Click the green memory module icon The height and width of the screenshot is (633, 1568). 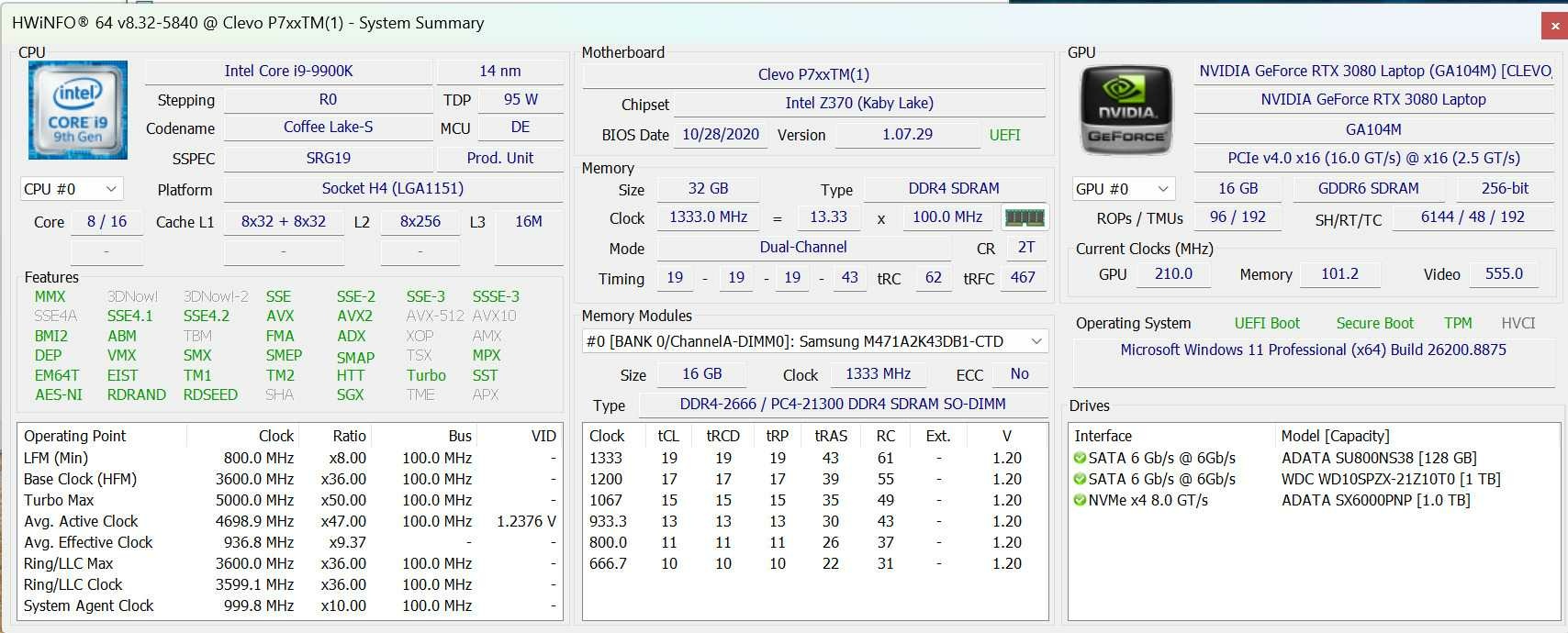pos(1025,217)
